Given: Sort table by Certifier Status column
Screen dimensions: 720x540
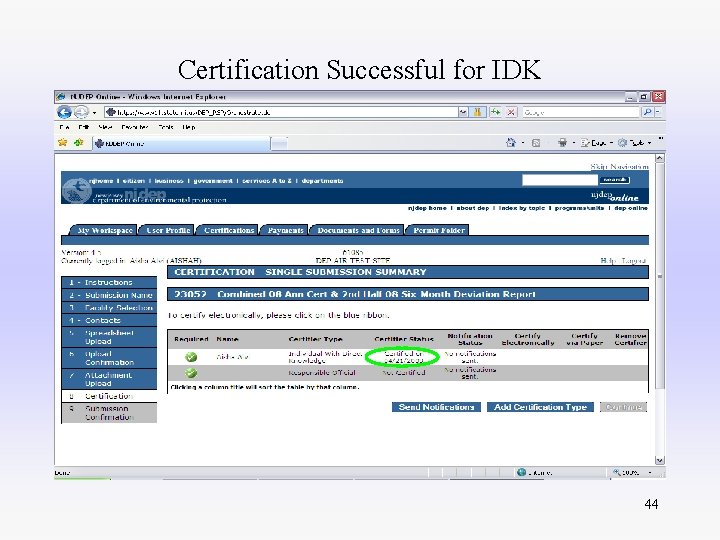Looking at the screenshot, I should (x=404, y=339).
